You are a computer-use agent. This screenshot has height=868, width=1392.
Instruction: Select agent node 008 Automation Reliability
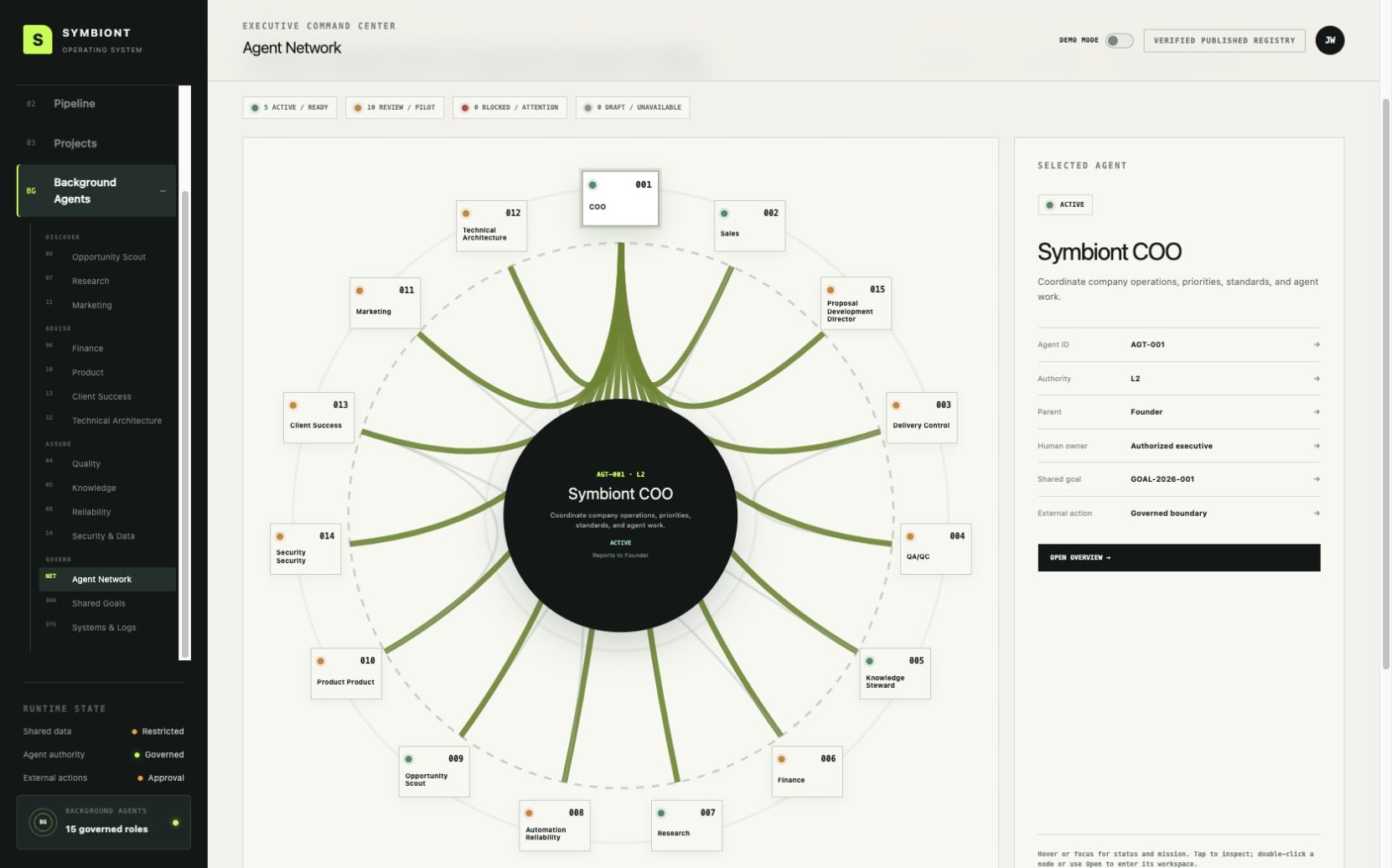tap(554, 825)
